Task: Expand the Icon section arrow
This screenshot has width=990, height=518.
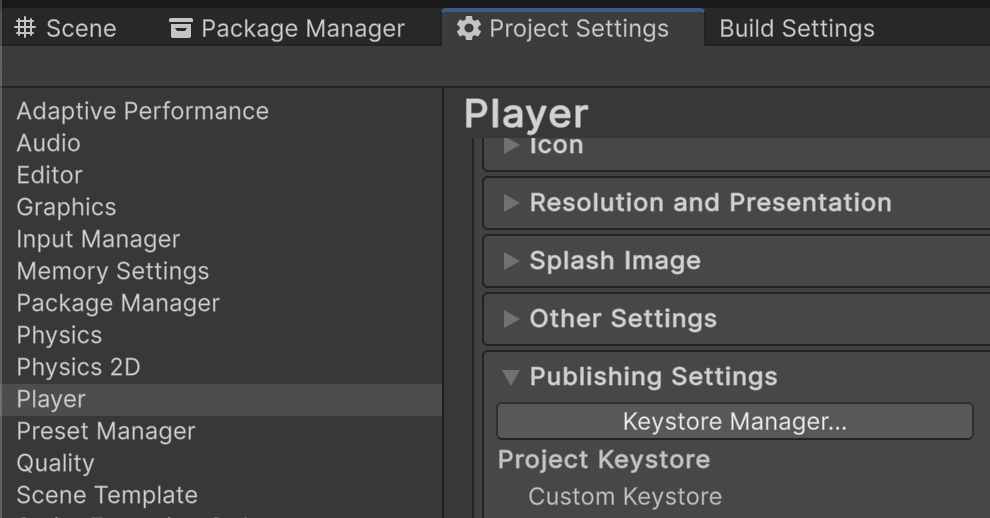Action: [x=511, y=146]
